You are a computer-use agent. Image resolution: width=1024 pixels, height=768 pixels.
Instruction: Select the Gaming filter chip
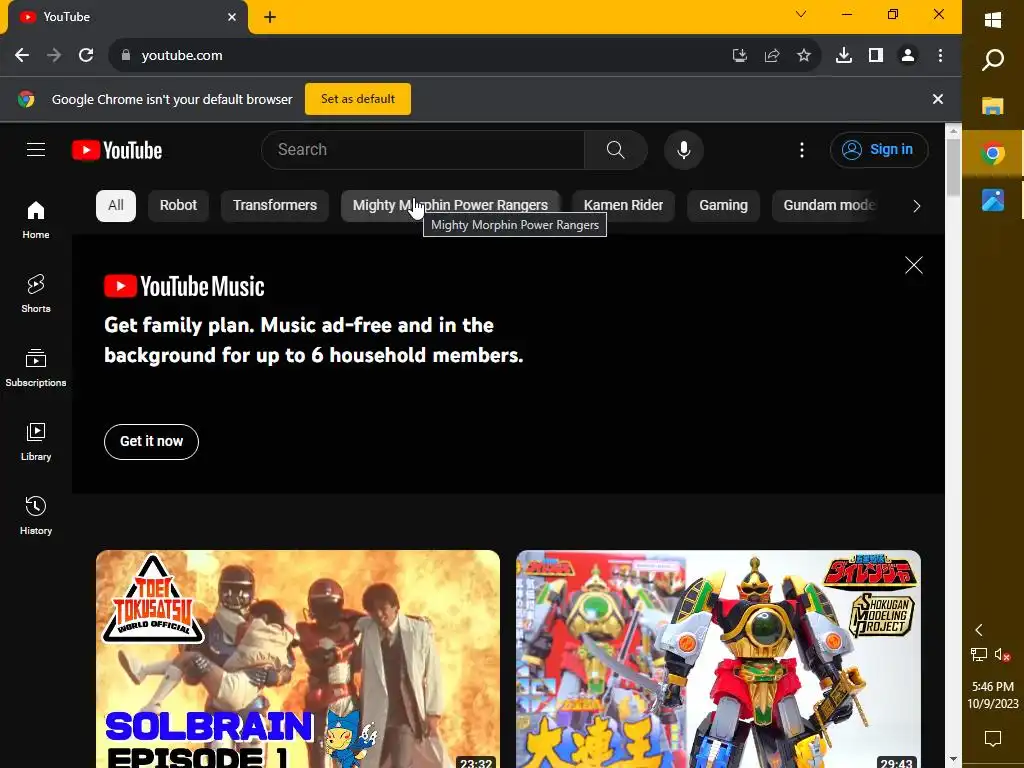coord(723,205)
